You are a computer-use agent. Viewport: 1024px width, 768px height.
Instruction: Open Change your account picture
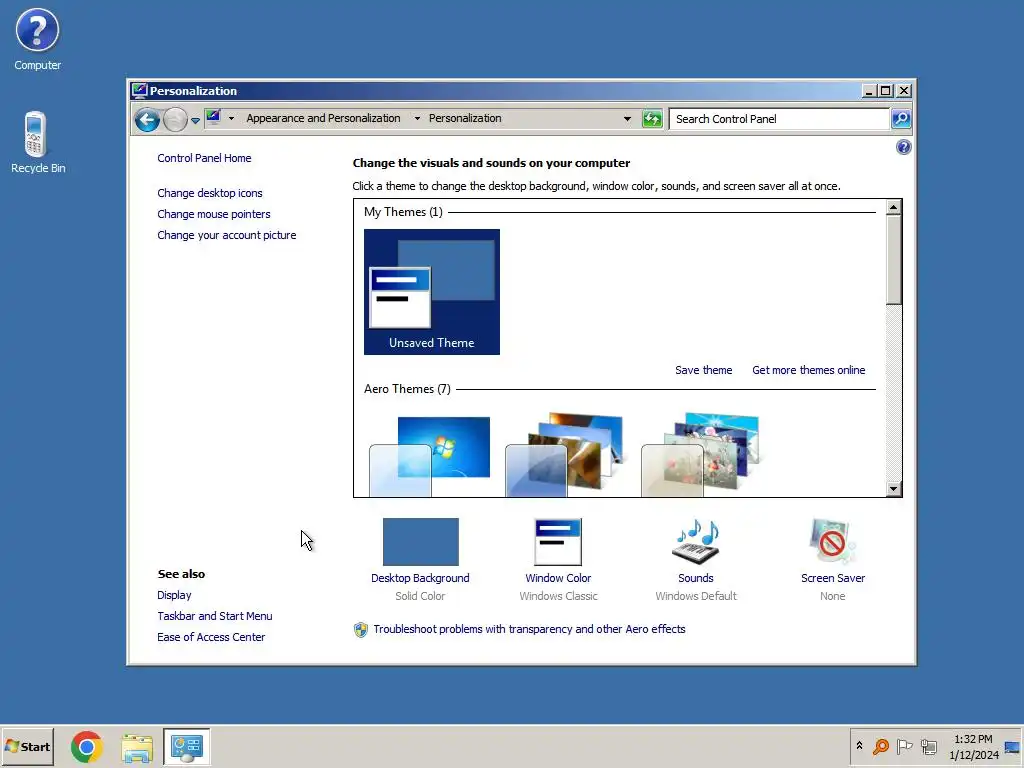[227, 235]
